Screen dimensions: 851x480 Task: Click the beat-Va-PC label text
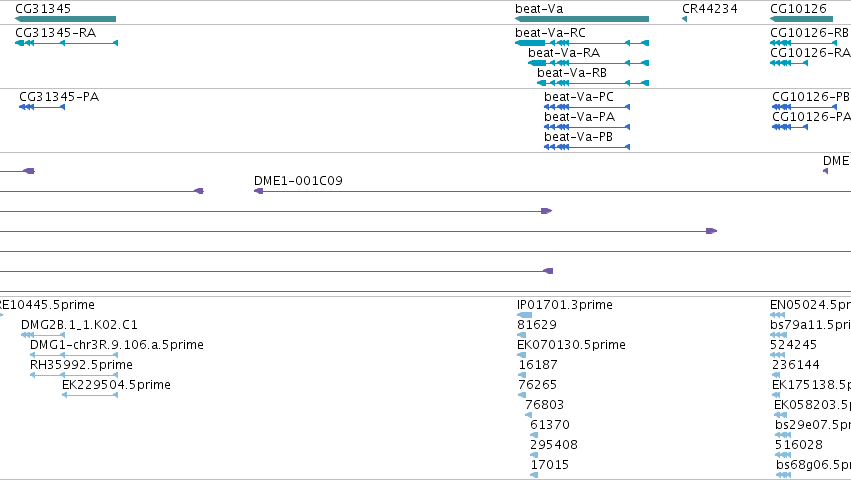tap(579, 97)
